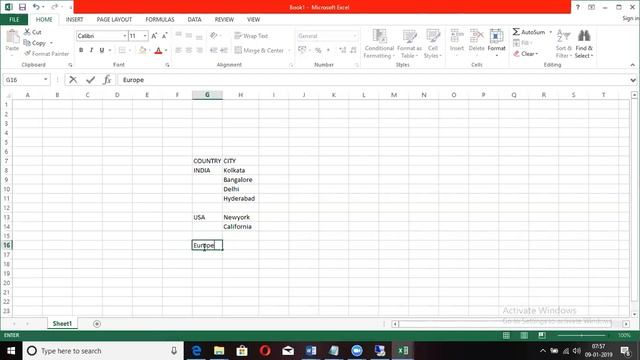Screen dimensions: 640x360
Task: Select the Sheet1 tab
Action: (x=62, y=324)
